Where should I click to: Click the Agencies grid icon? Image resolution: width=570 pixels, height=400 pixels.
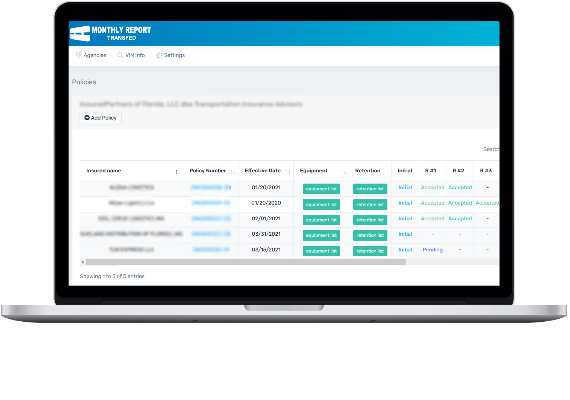[79, 55]
